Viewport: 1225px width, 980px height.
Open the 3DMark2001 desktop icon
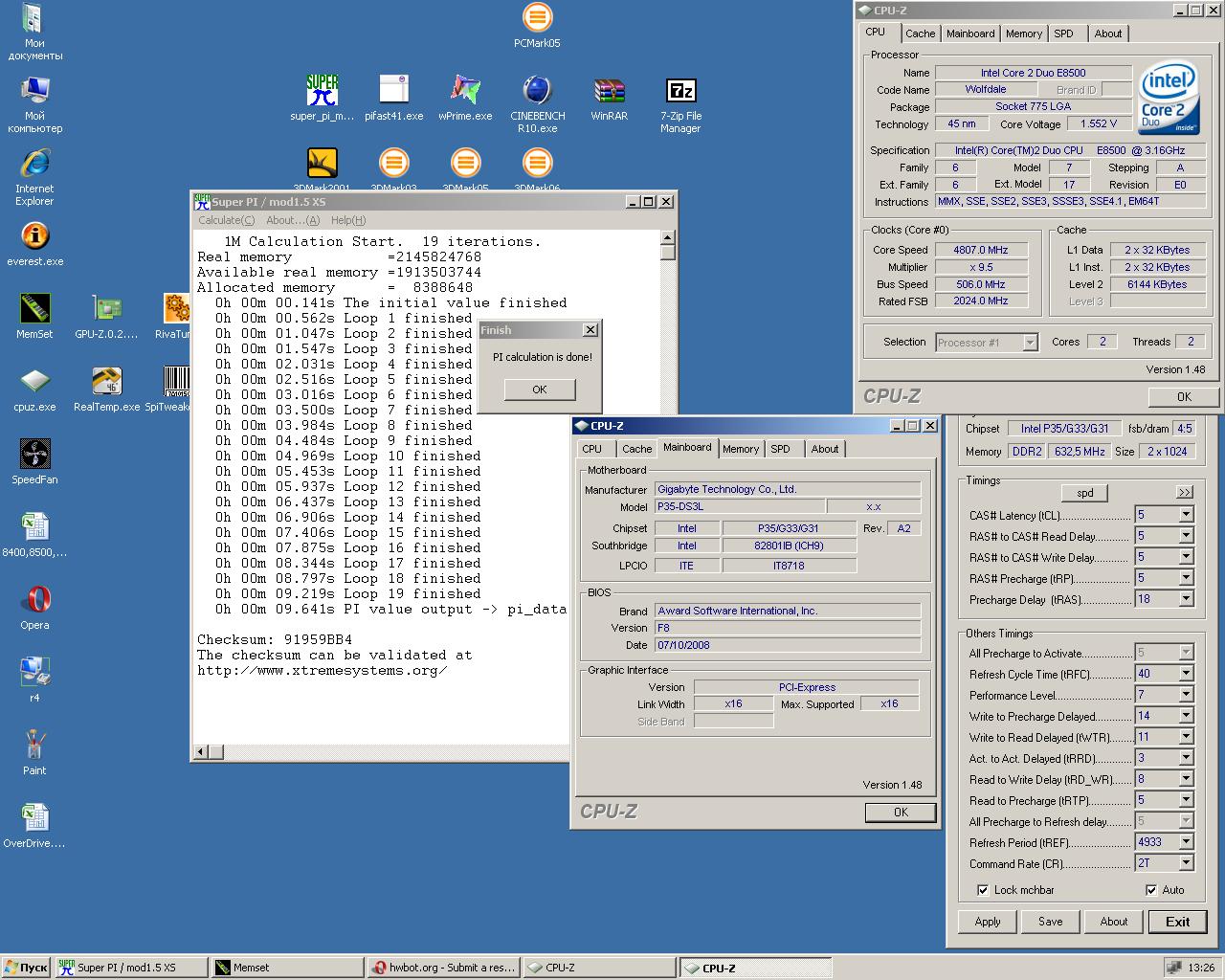click(x=322, y=169)
